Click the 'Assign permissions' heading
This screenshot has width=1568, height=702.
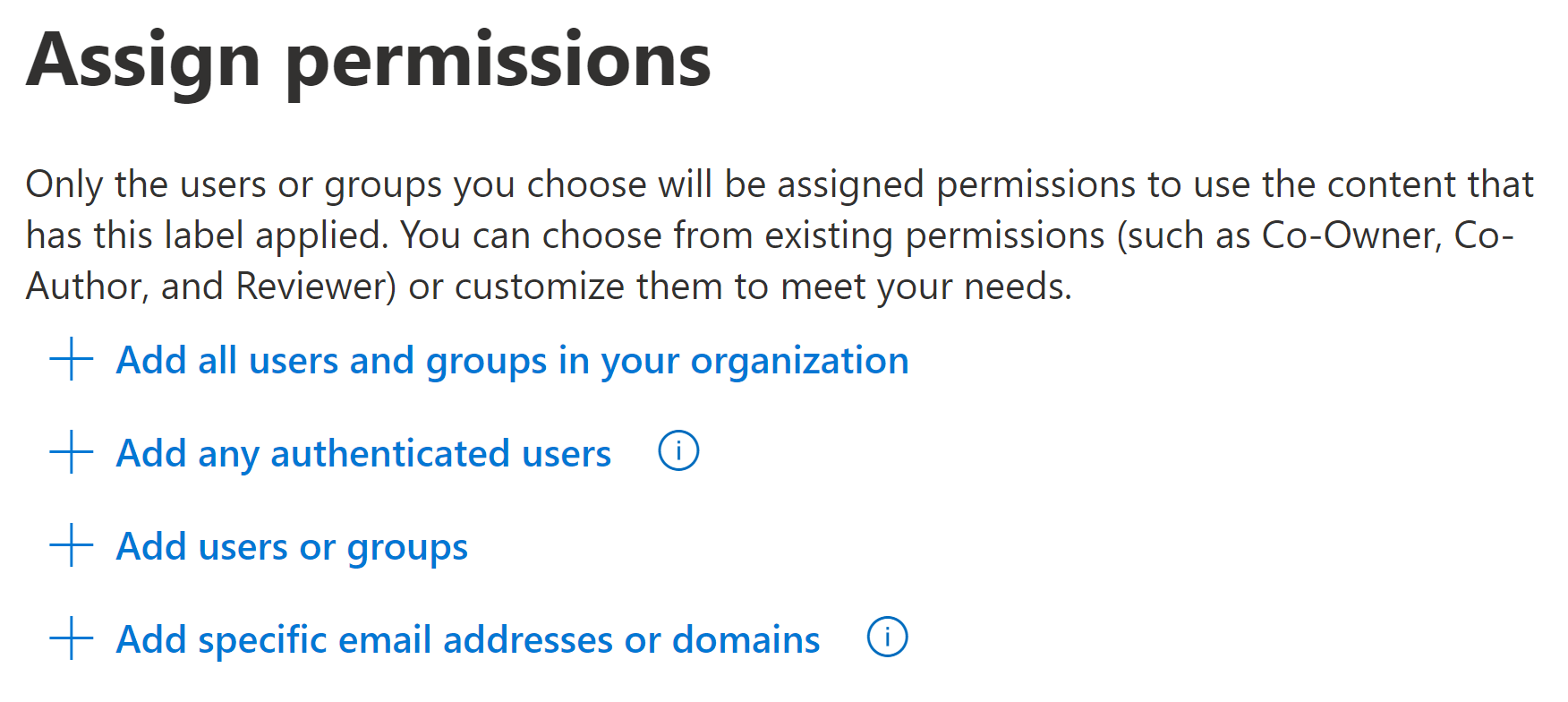(368, 61)
